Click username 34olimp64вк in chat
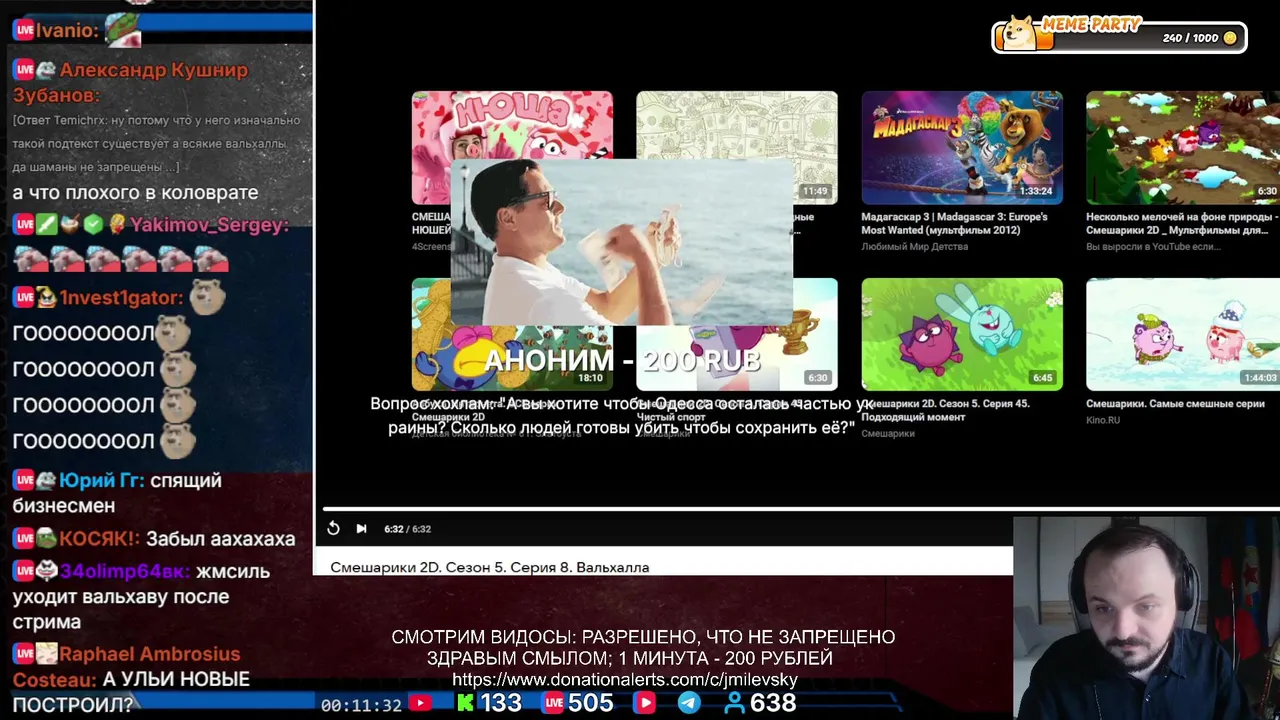The width and height of the screenshot is (1280, 720). pyautogui.click(x=125, y=572)
